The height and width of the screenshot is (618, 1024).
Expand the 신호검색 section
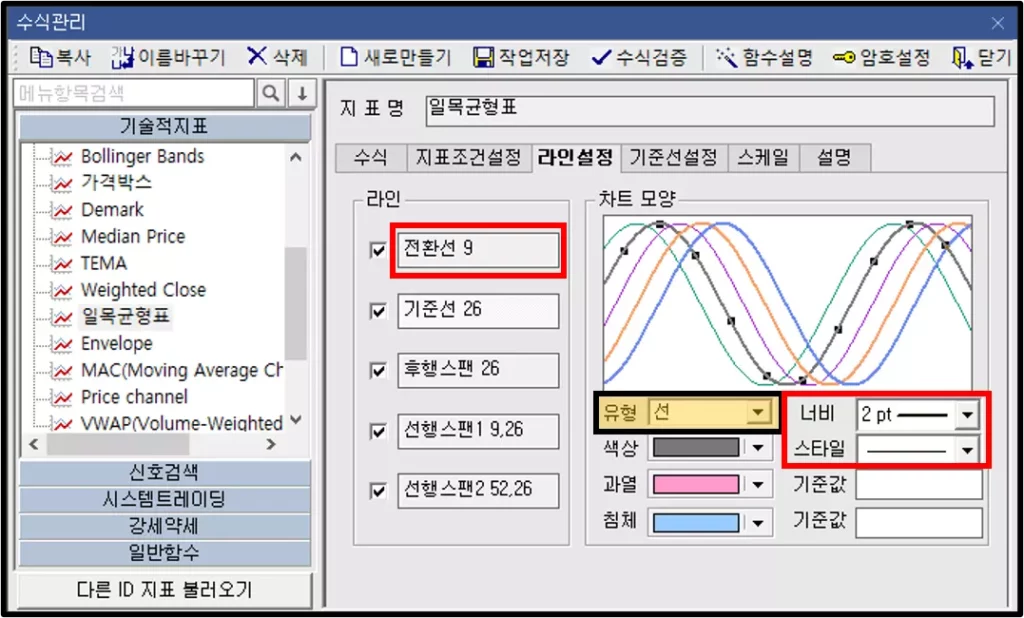(165, 472)
